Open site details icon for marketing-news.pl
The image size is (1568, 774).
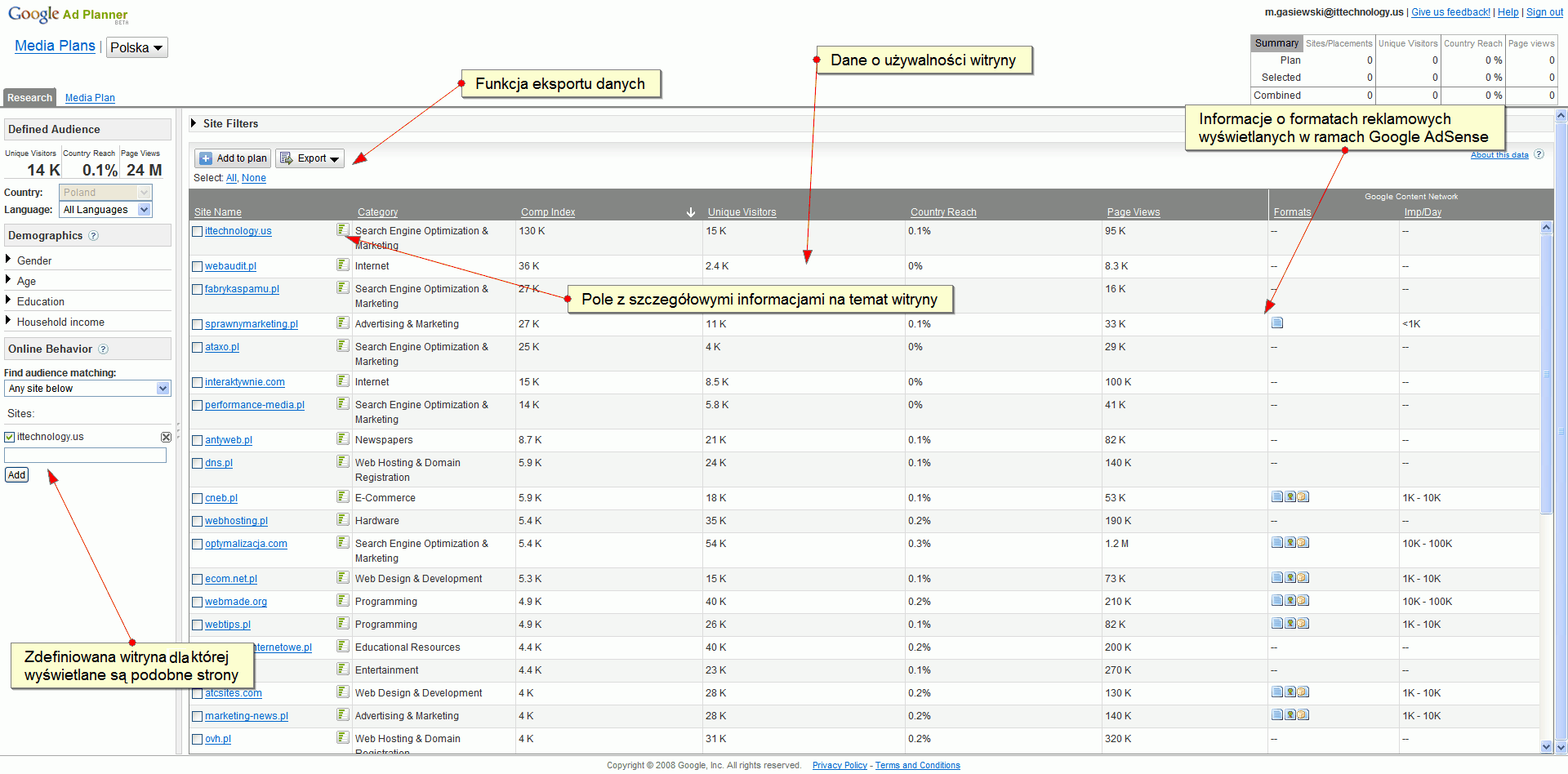tap(343, 714)
